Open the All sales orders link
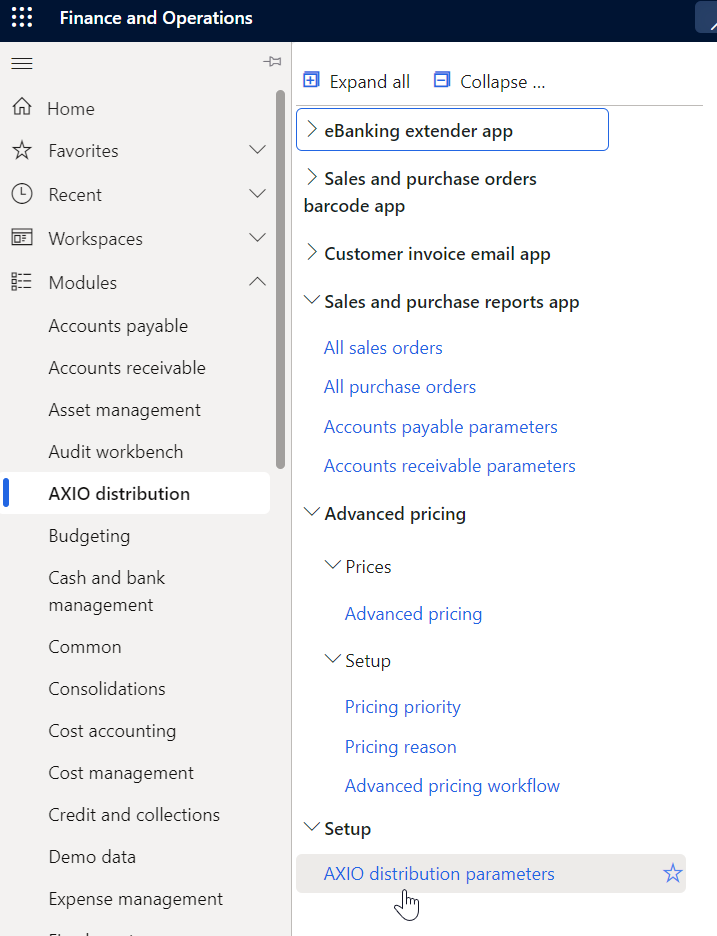 (383, 347)
